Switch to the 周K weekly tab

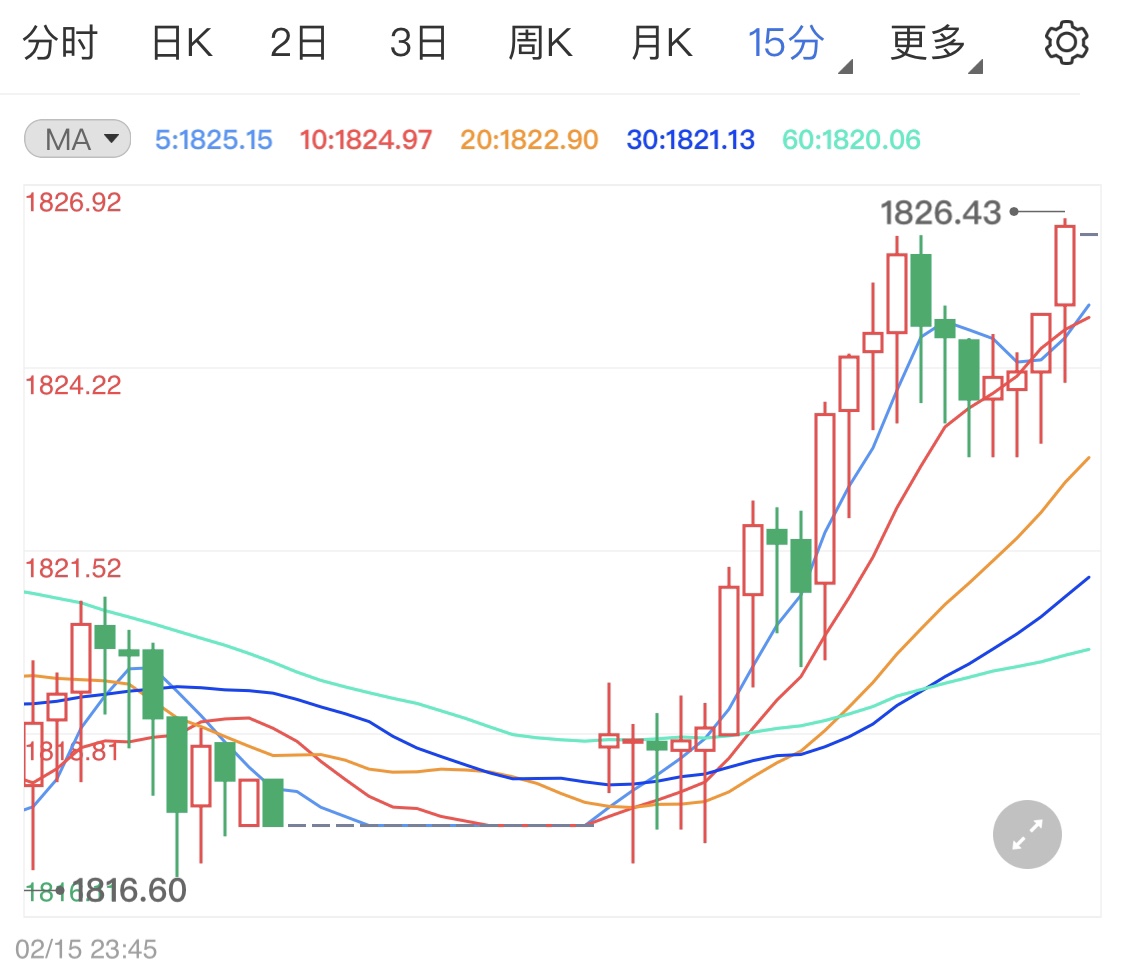[x=540, y=42]
